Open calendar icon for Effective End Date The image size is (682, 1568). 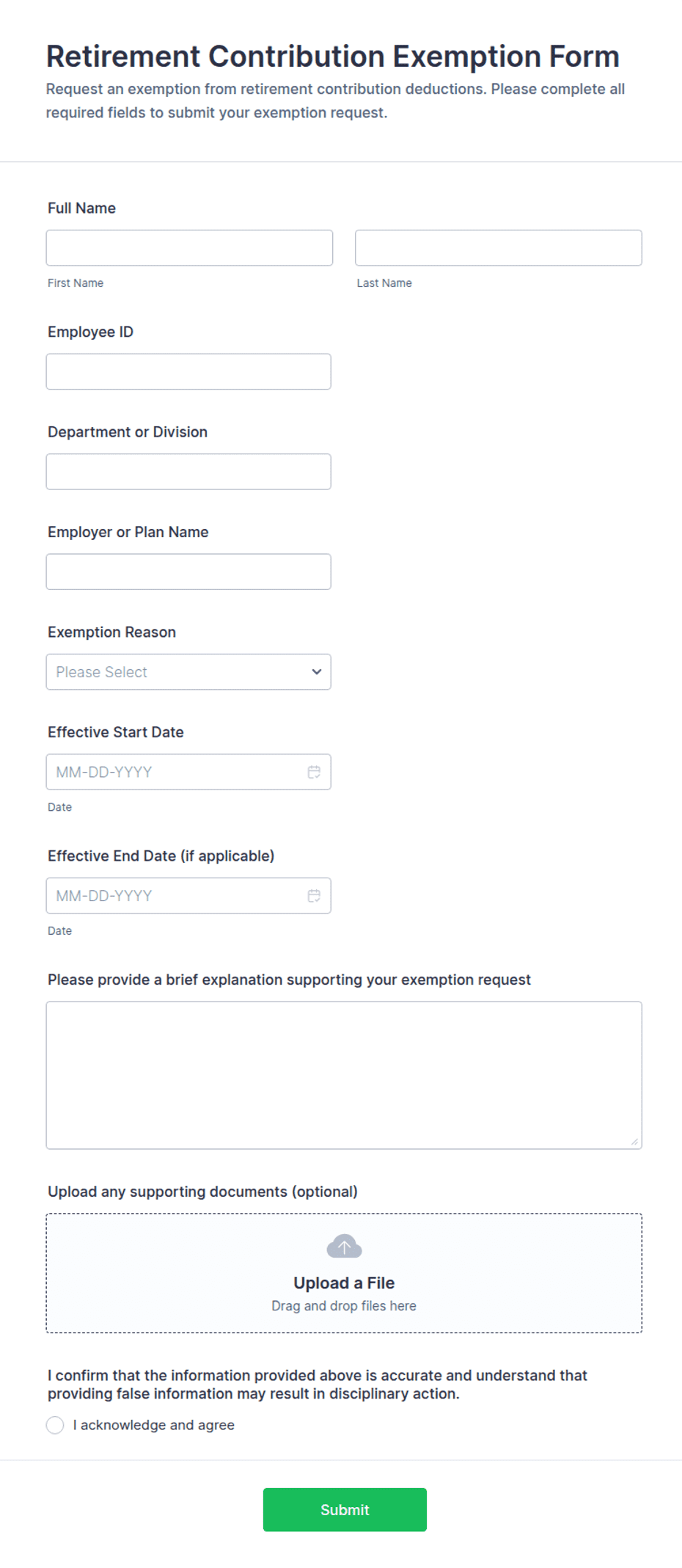tap(314, 896)
